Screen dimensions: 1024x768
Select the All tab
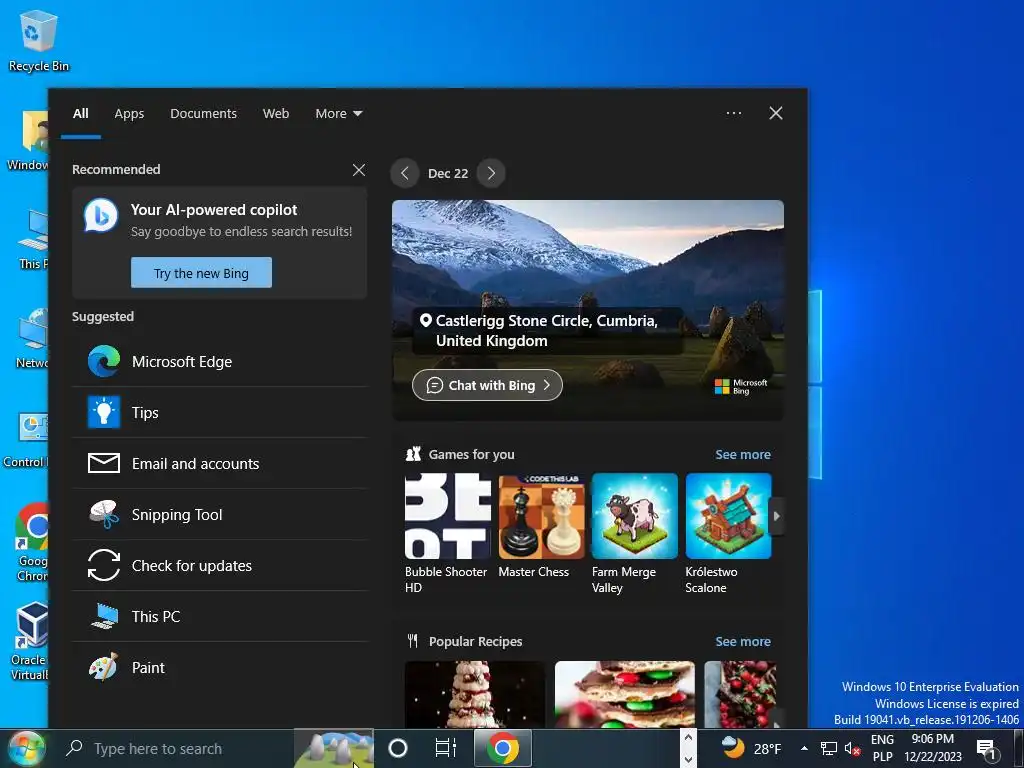pyautogui.click(x=80, y=114)
